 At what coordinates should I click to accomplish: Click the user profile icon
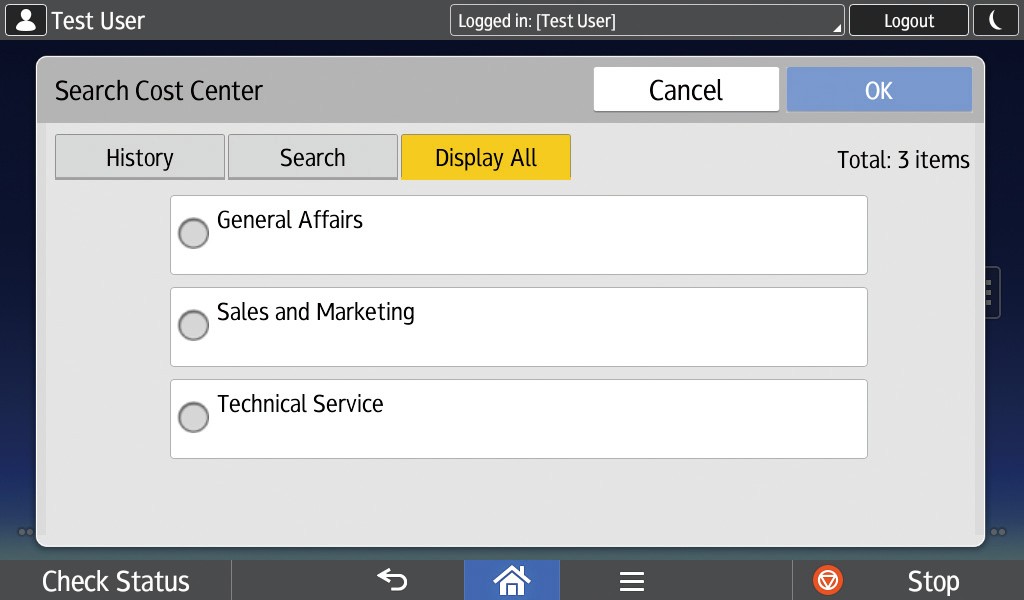(x=26, y=20)
